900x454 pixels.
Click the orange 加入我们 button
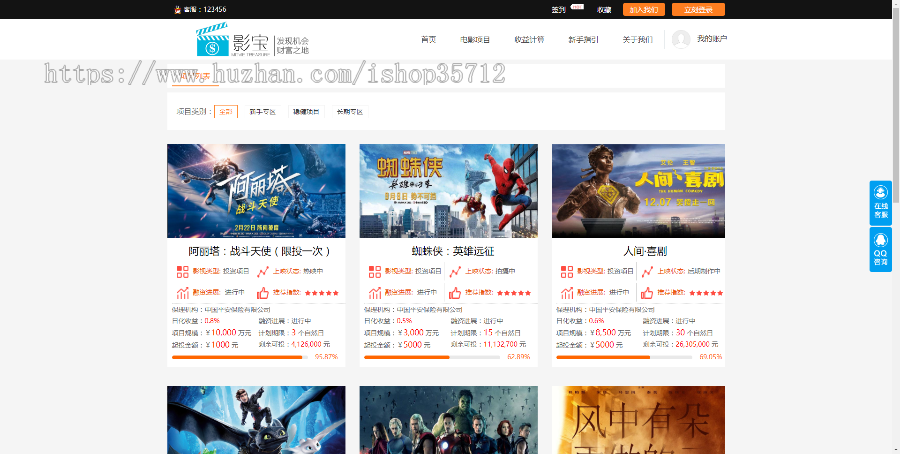click(644, 10)
